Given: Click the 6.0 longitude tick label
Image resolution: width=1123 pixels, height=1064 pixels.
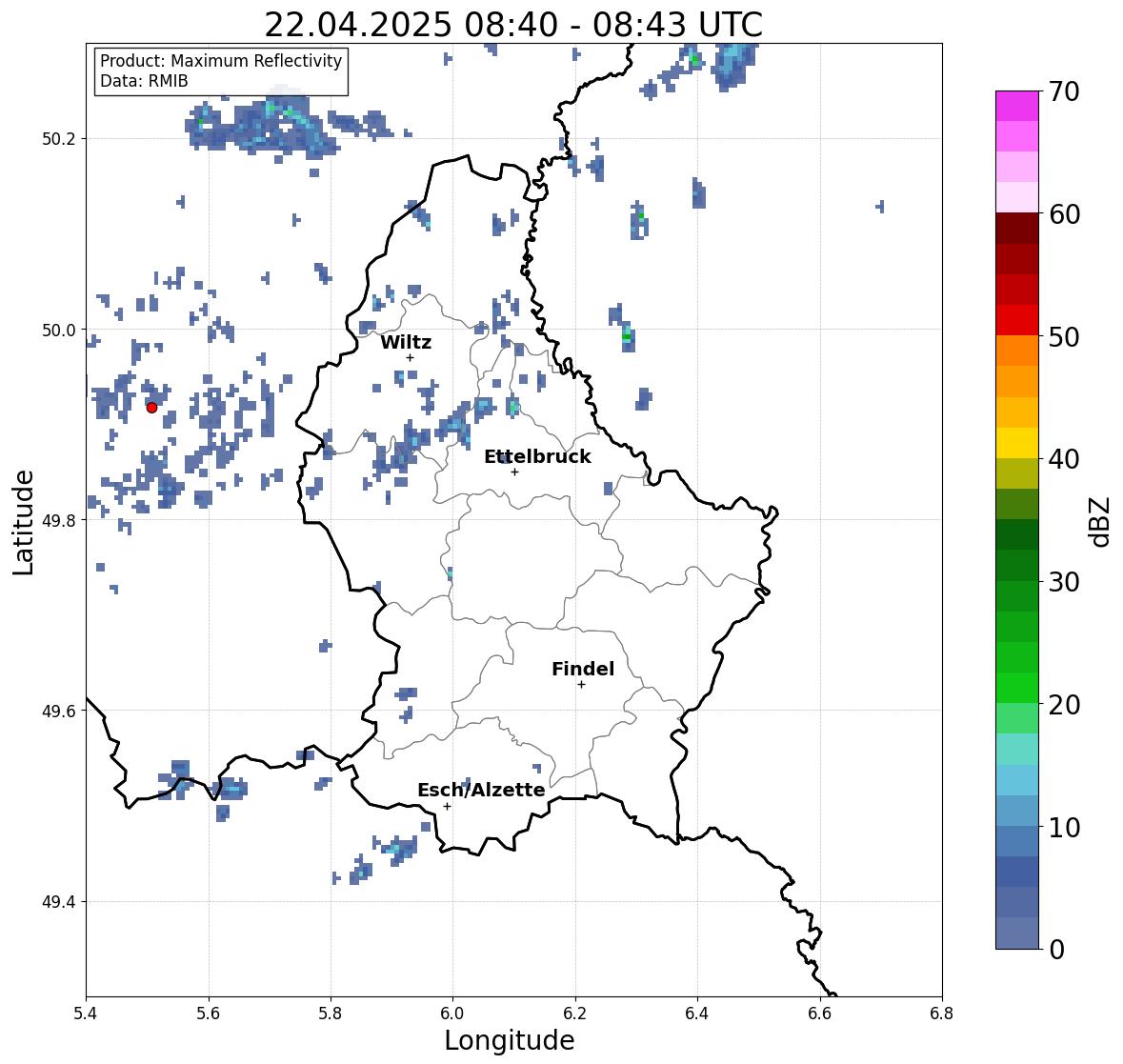Looking at the screenshot, I should (x=452, y=1013).
